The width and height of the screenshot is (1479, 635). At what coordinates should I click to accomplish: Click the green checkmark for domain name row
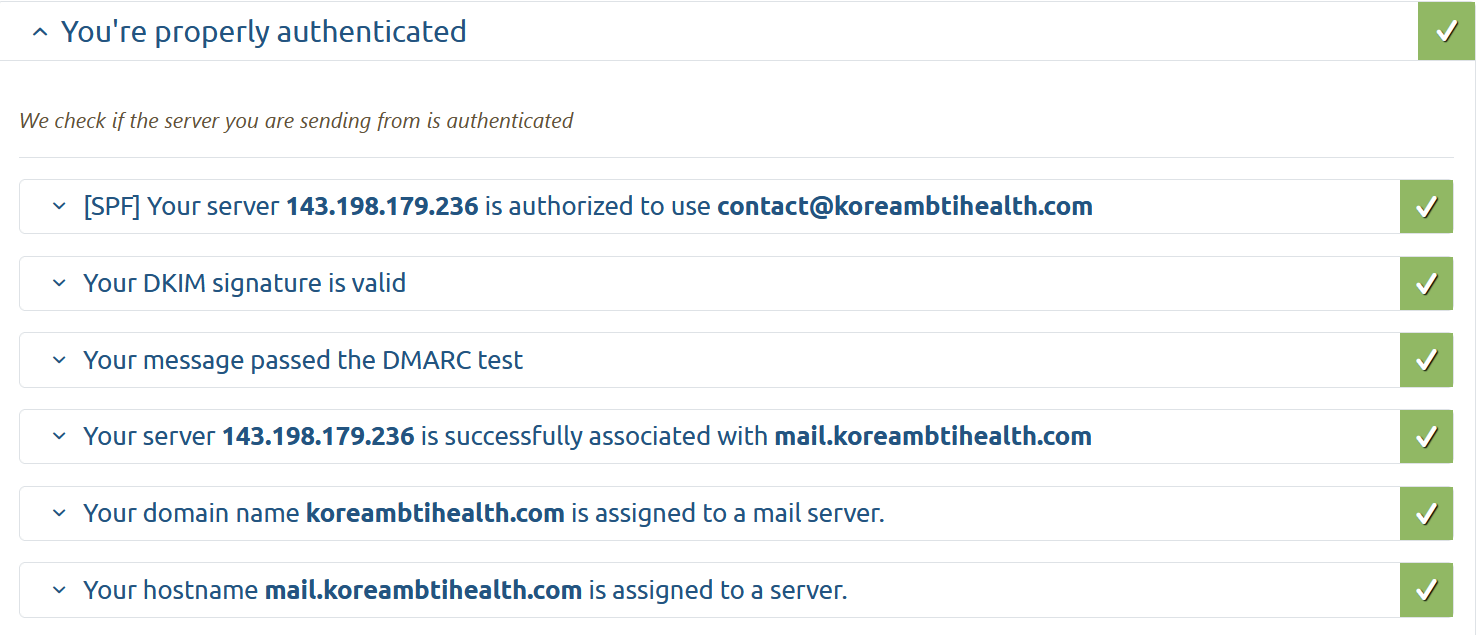(1426, 513)
